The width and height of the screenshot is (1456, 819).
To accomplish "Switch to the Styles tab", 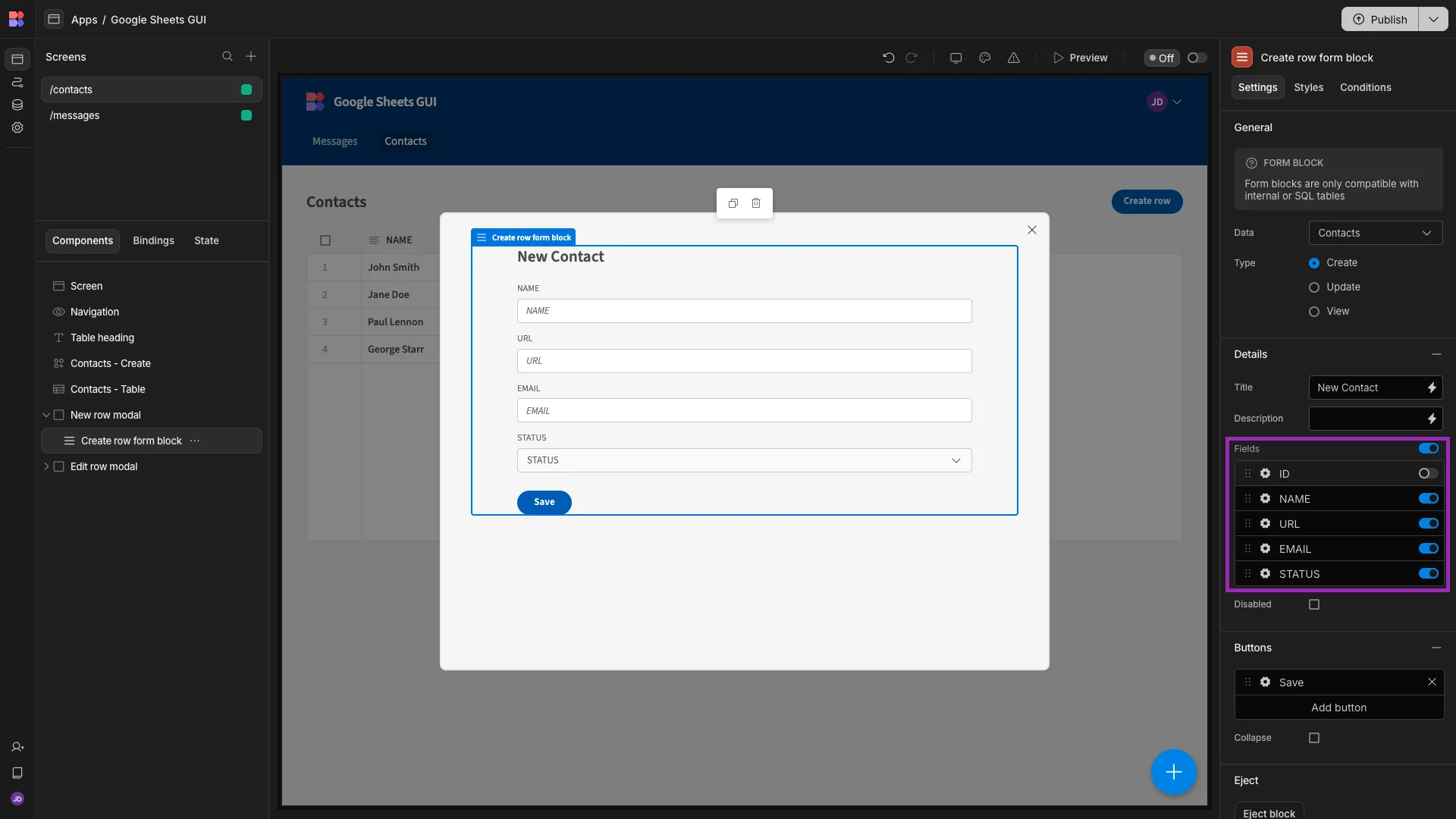I will click(x=1308, y=87).
